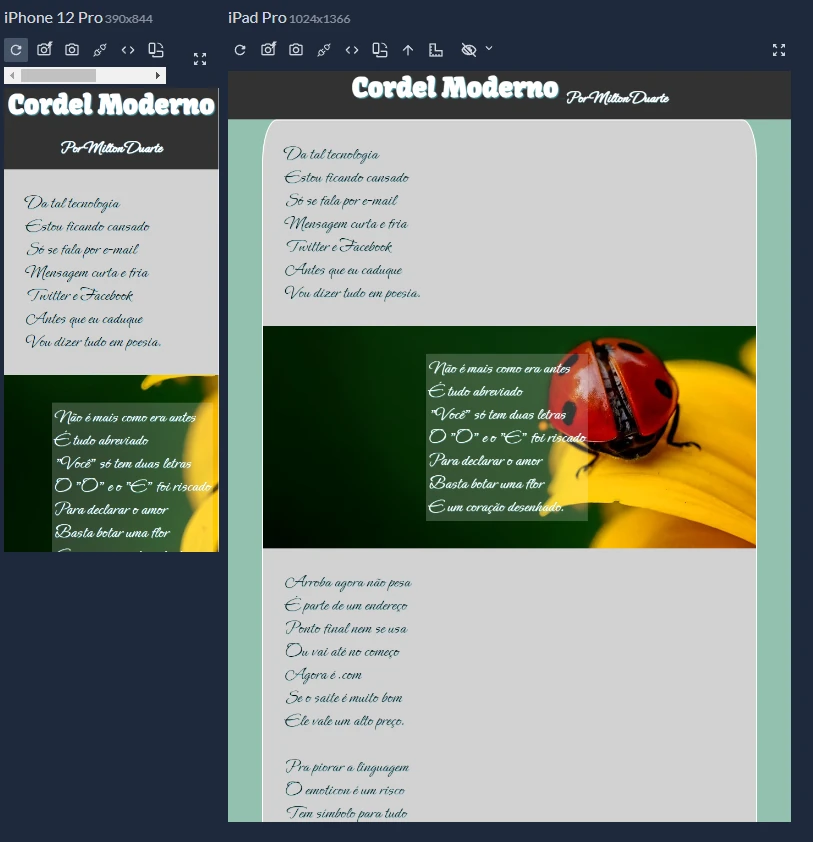813x842 pixels.
Task: Reload the iPhone 12 Pro preview
Action: (16, 50)
